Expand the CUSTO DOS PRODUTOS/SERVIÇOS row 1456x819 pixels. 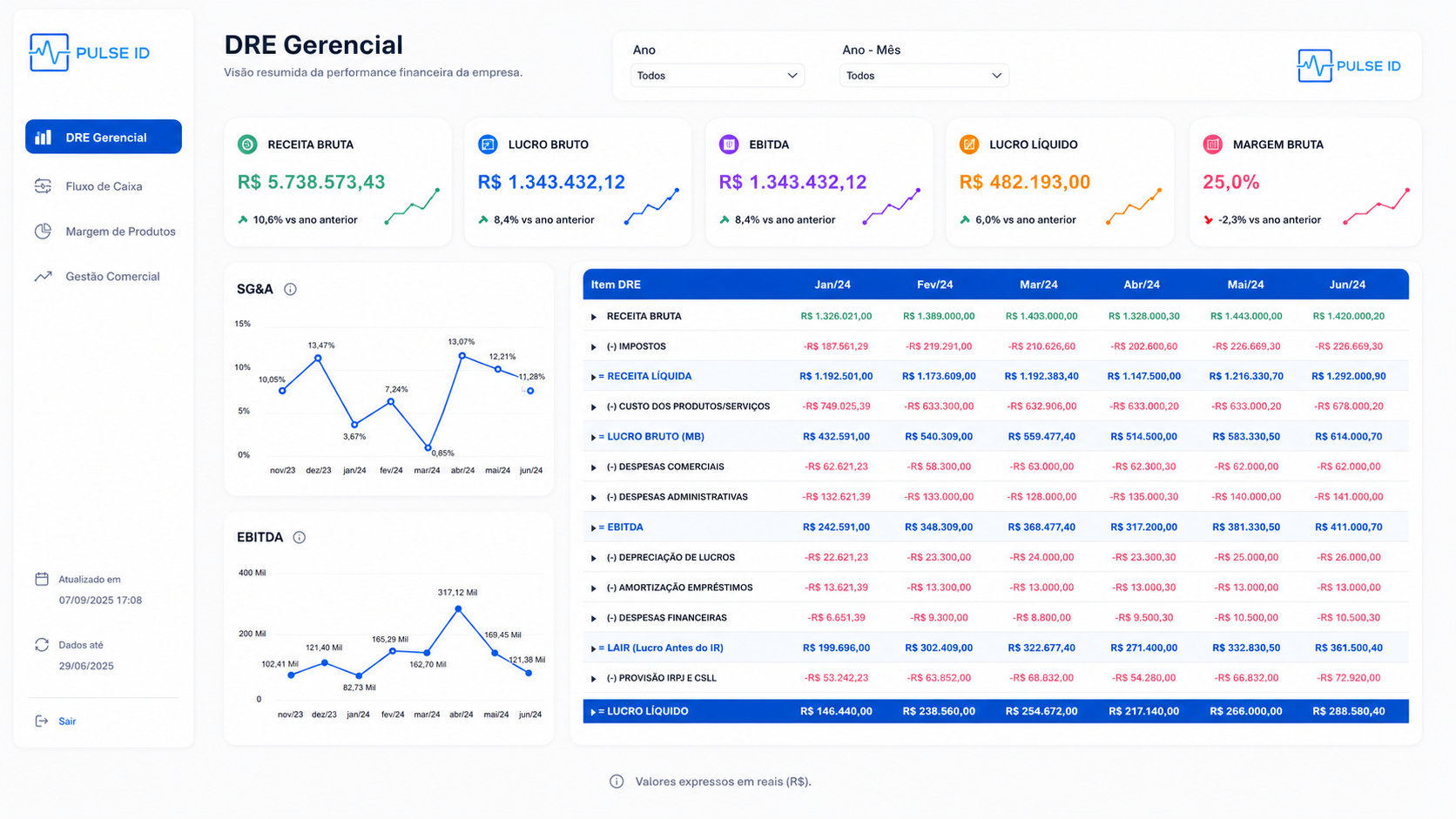tap(594, 407)
